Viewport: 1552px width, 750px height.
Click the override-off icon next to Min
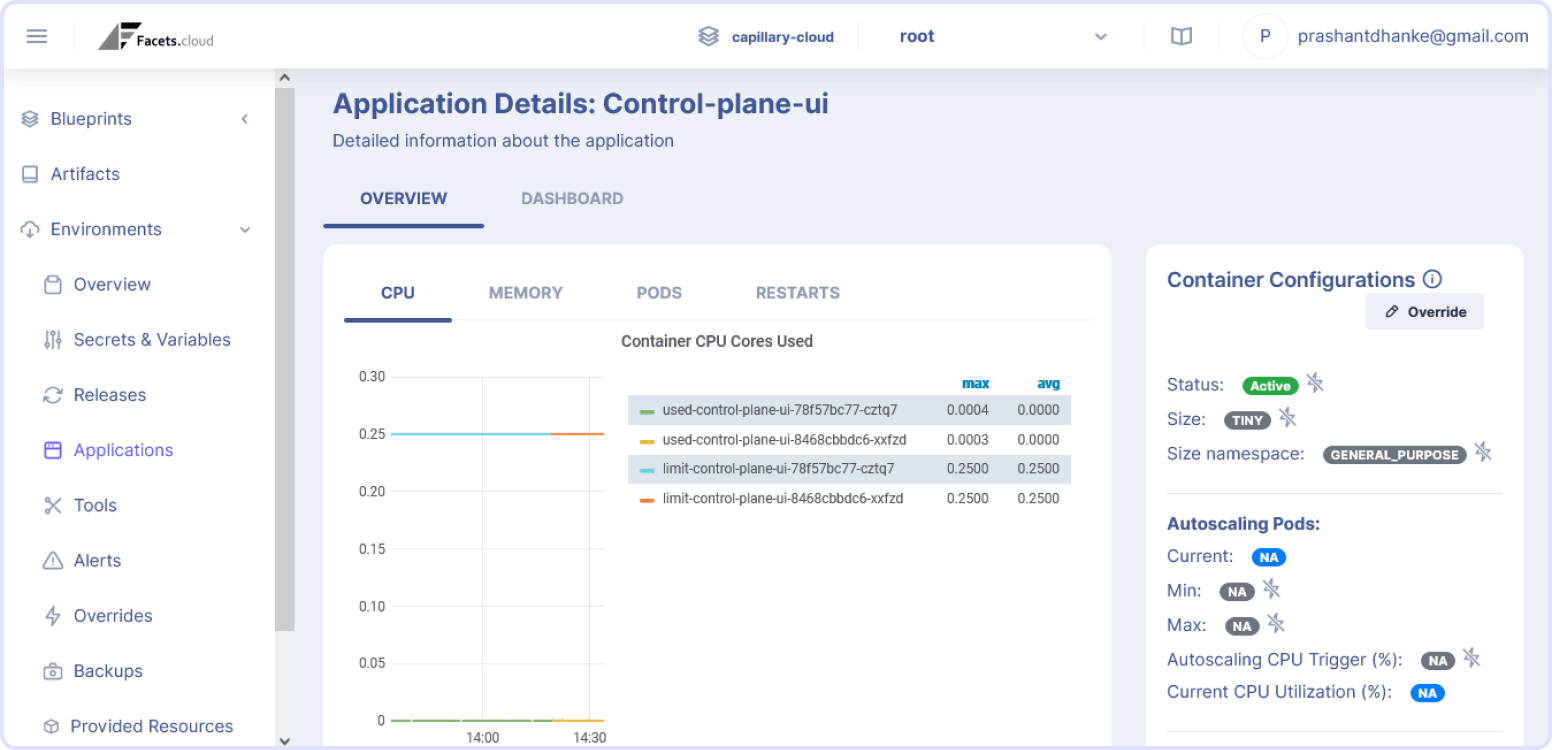click(1270, 589)
